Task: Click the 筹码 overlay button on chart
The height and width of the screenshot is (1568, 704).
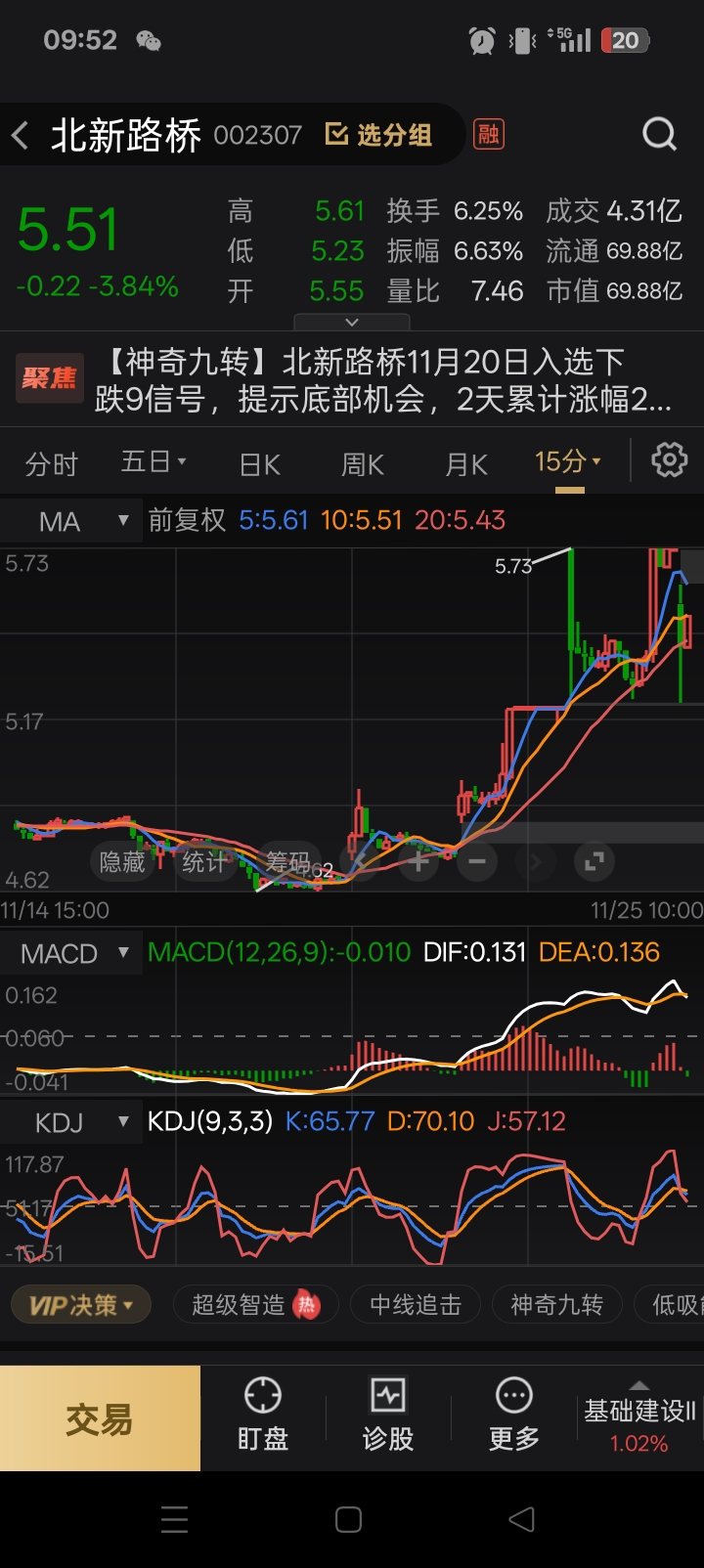Action: click(287, 861)
